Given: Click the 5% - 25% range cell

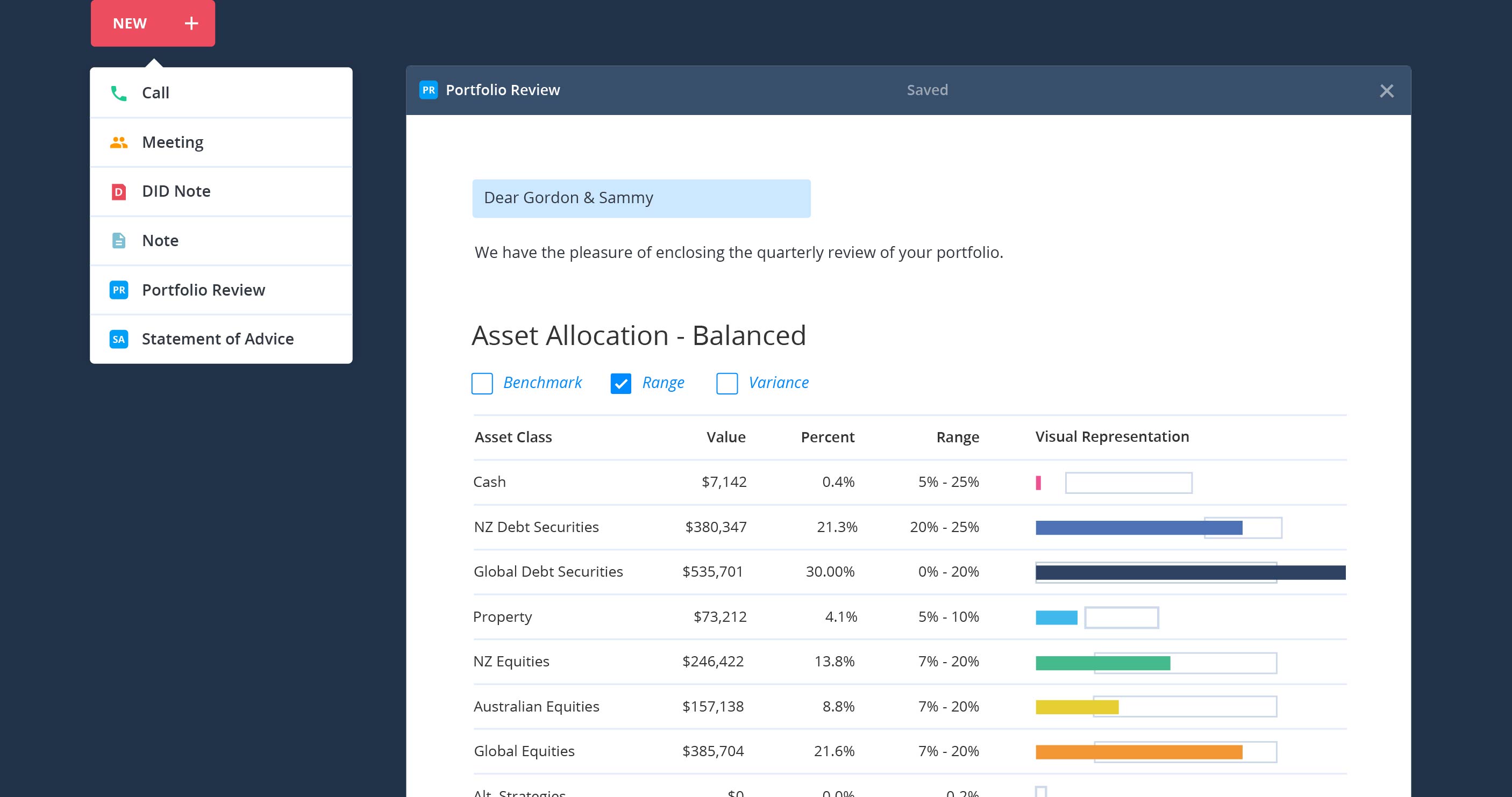Looking at the screenshot, I should tap(948, 482).
